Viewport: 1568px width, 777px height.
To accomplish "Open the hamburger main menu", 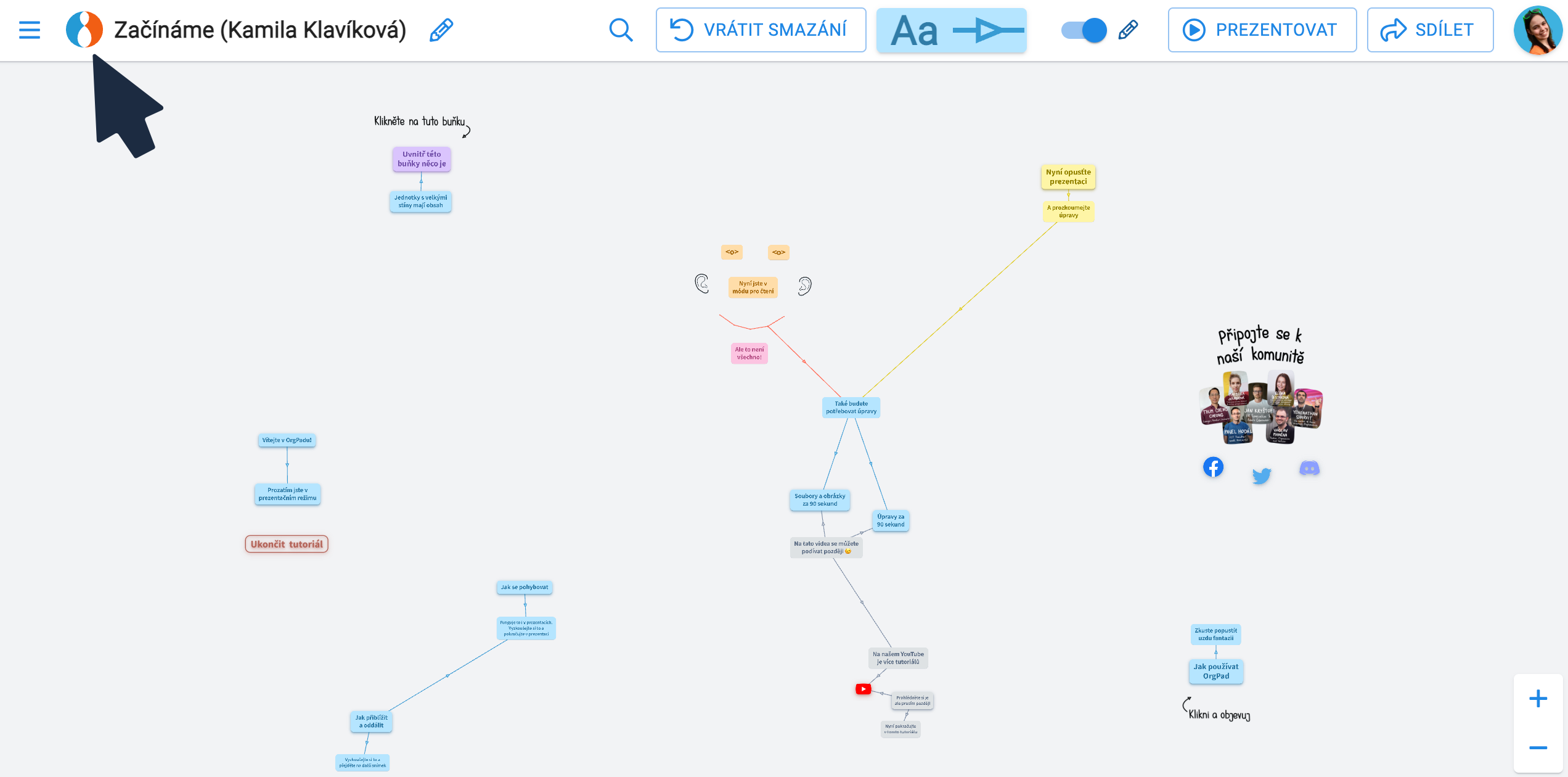I will pos(30,30).
